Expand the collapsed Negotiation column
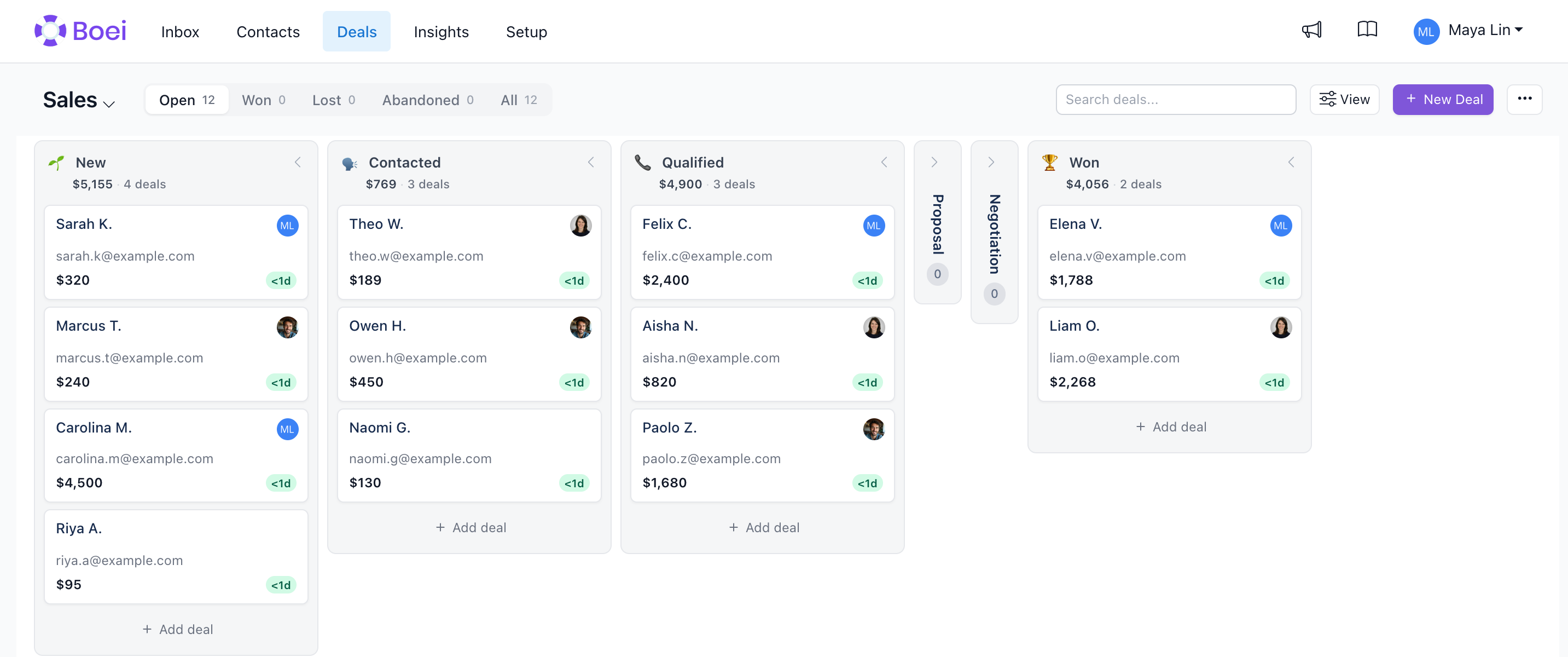Screen dimensions: 1568x657 coord(991,163)
